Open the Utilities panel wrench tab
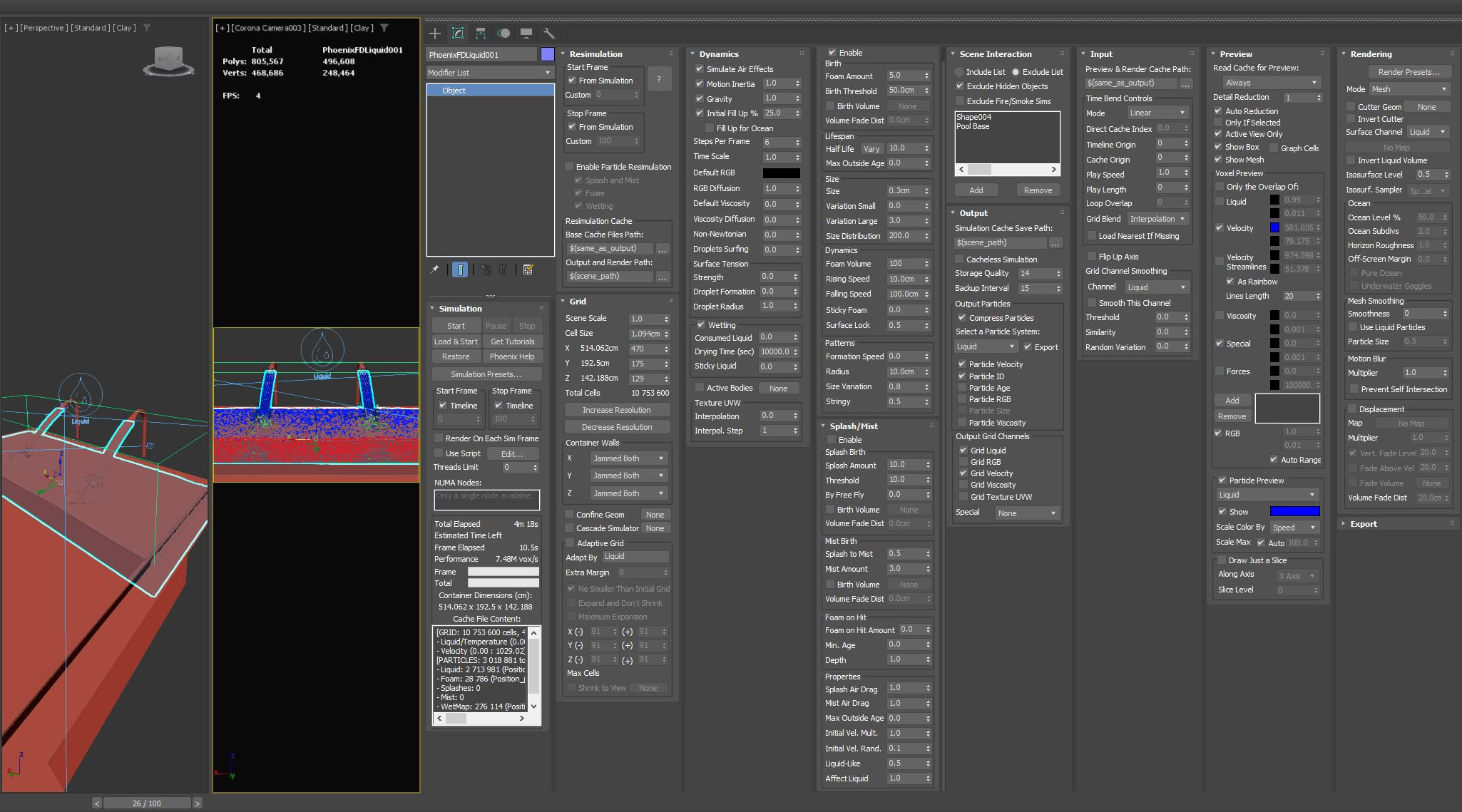 click(548, 34)
